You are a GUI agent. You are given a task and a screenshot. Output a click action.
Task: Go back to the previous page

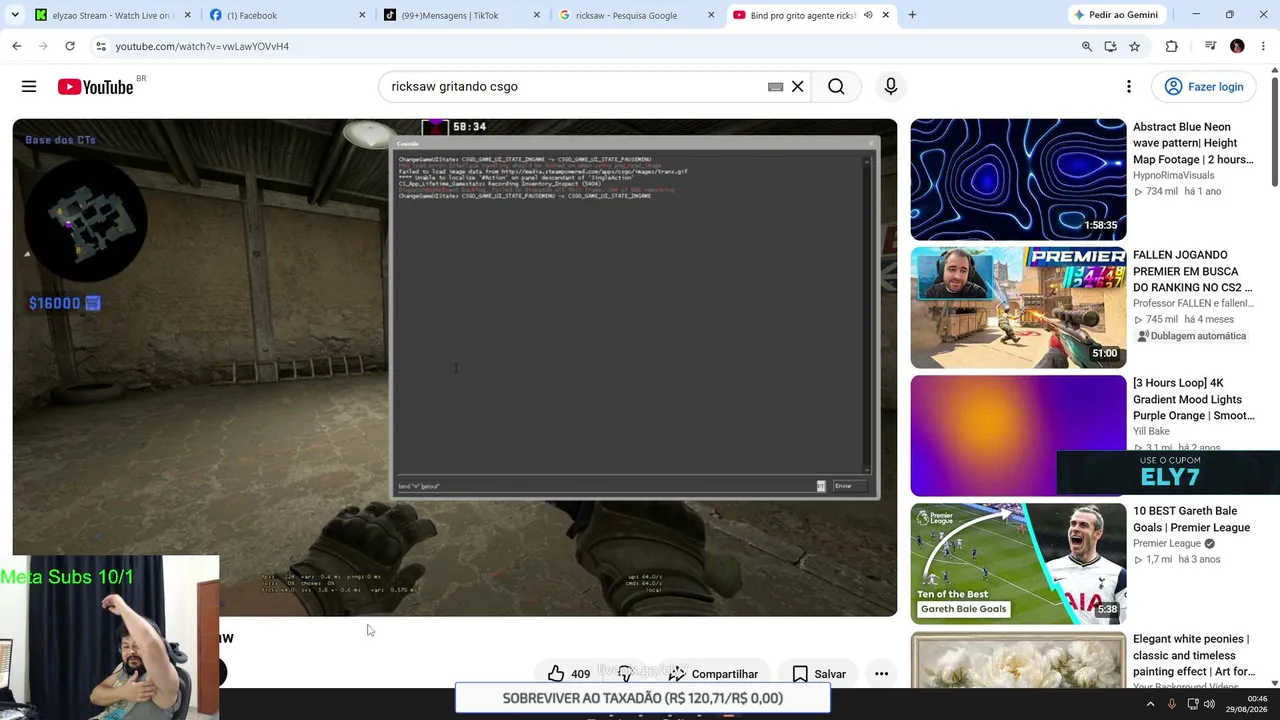pyautogui.click(x=17, y=46)
